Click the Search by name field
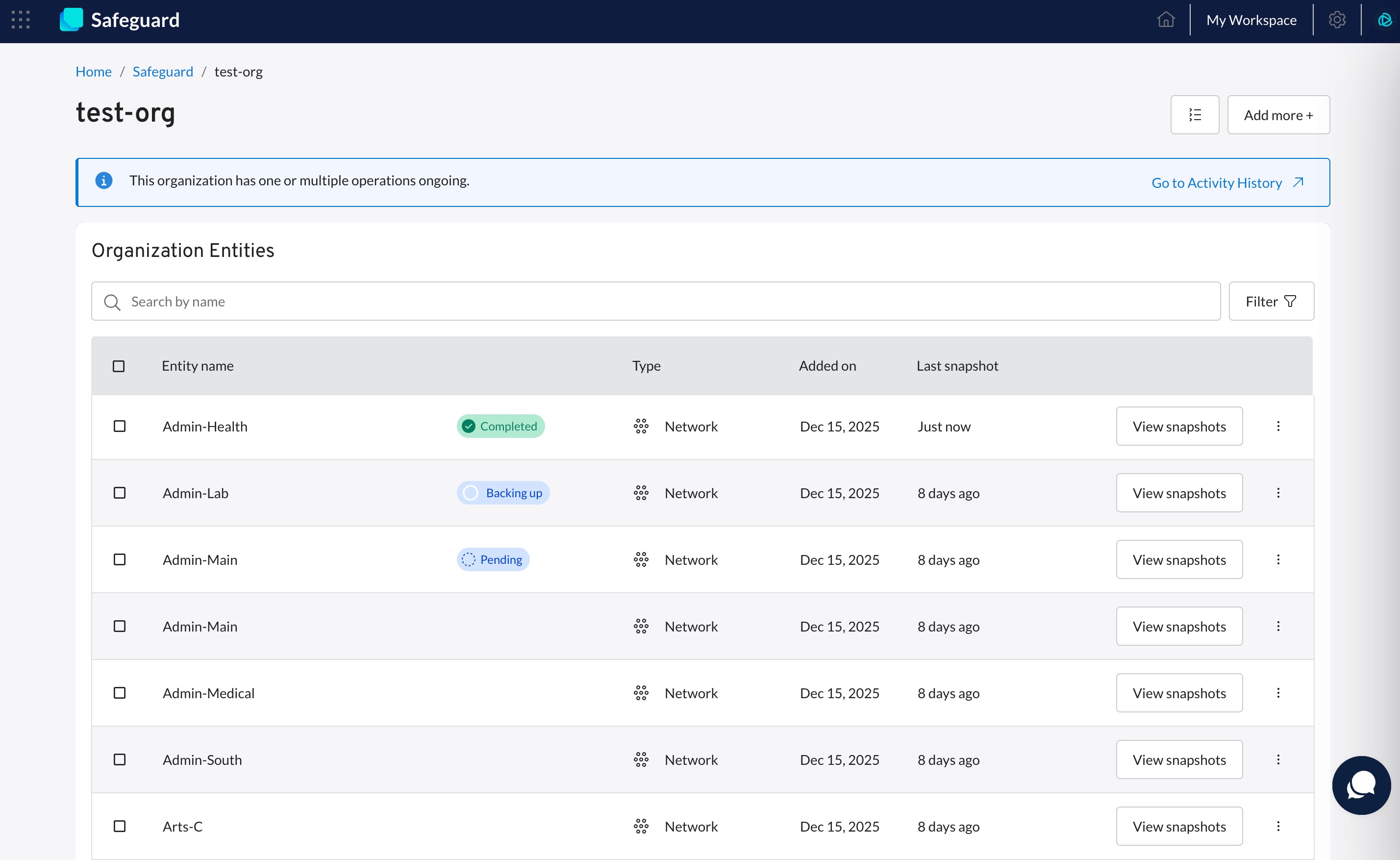The height and width of the screenshot is (860, 1400). pos(655,302)
